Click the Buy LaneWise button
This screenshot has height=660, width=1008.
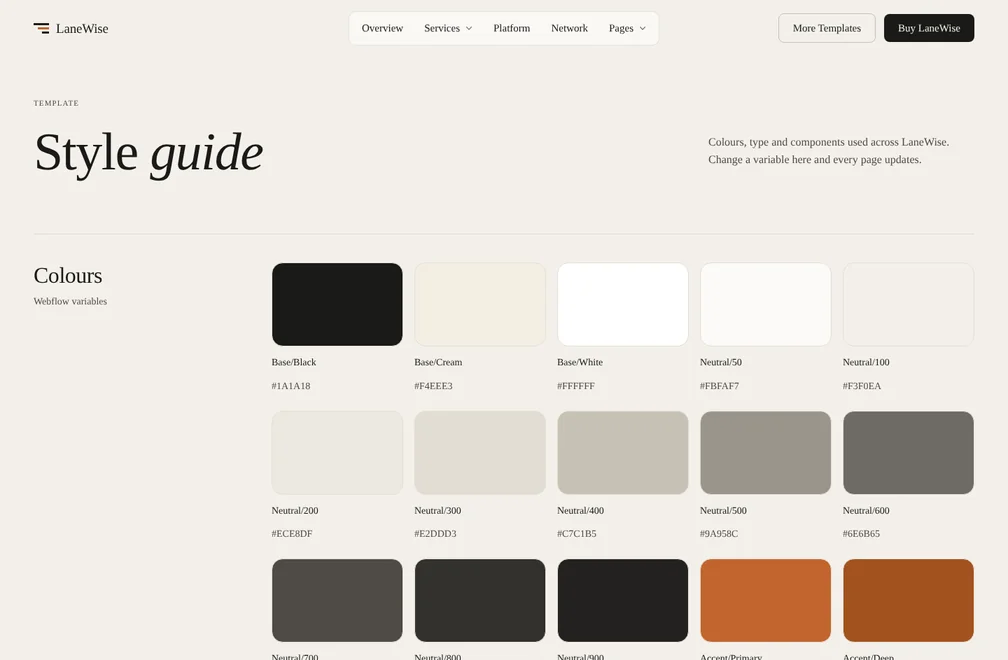[x=929, y=28]
